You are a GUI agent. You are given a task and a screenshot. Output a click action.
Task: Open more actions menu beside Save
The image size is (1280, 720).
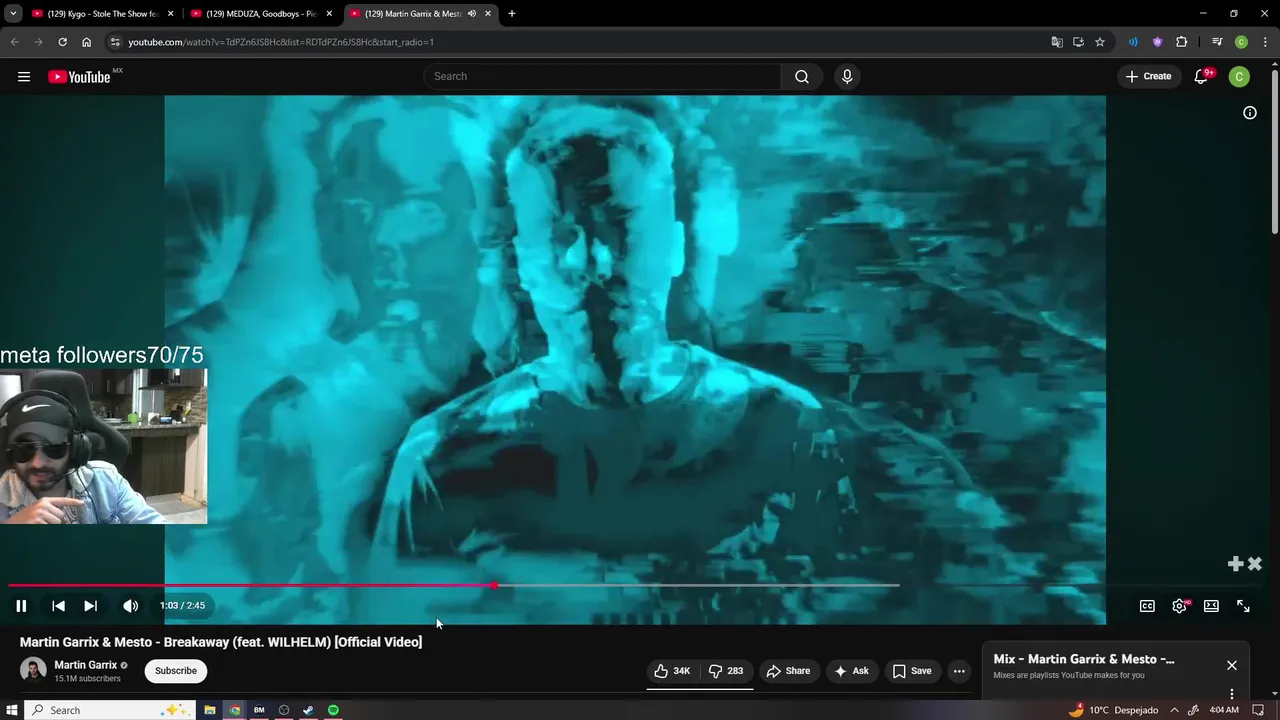[959, 671]
